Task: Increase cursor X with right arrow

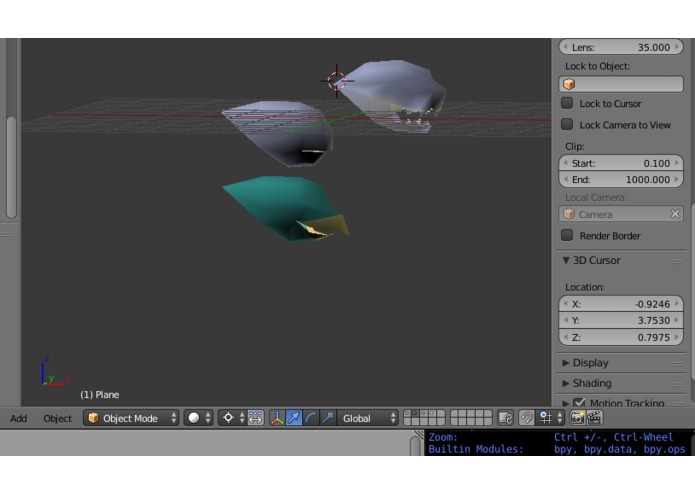Action: coord(677,304)
